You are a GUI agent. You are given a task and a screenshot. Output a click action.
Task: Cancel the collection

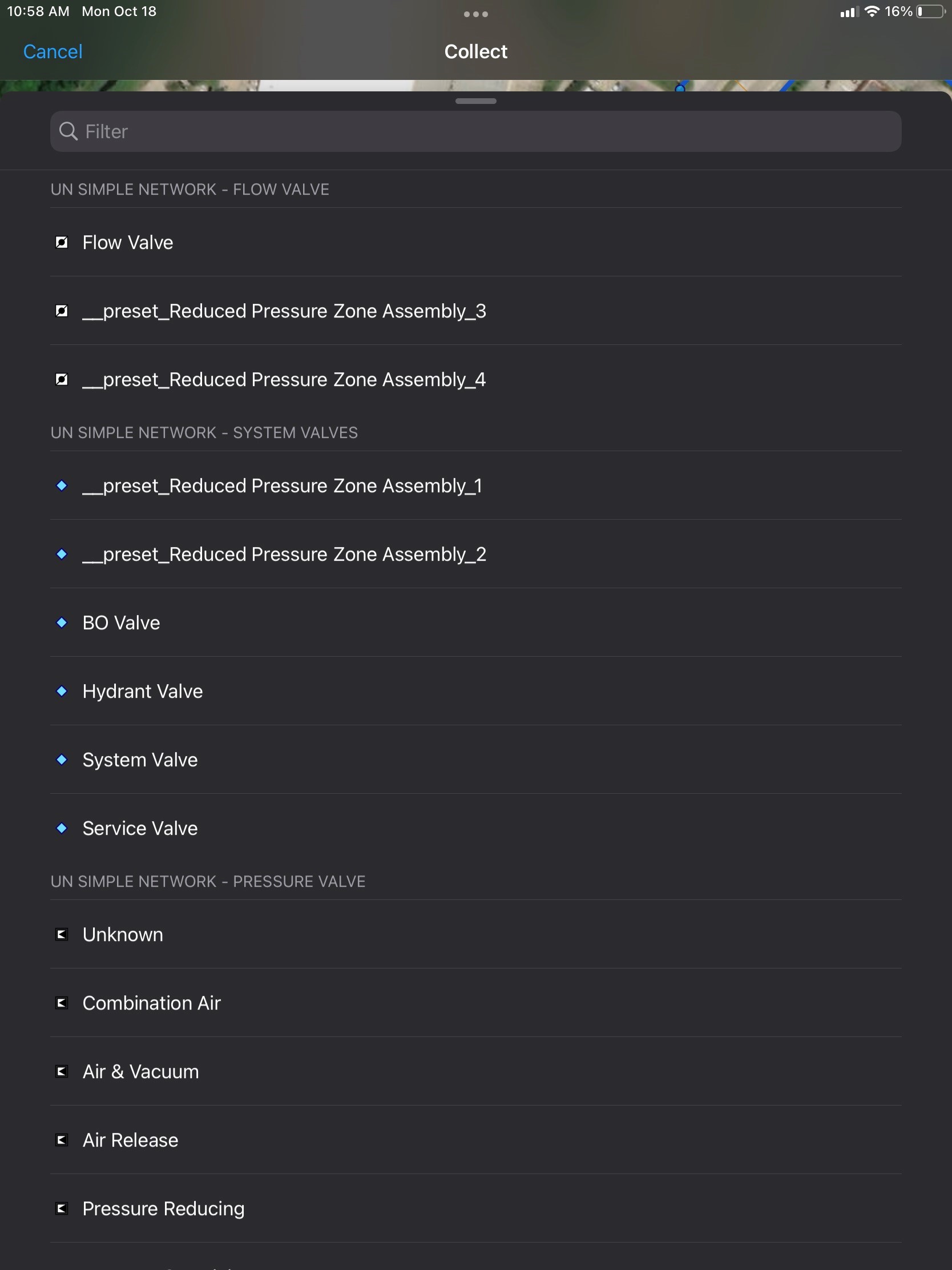tap(53, 51)
